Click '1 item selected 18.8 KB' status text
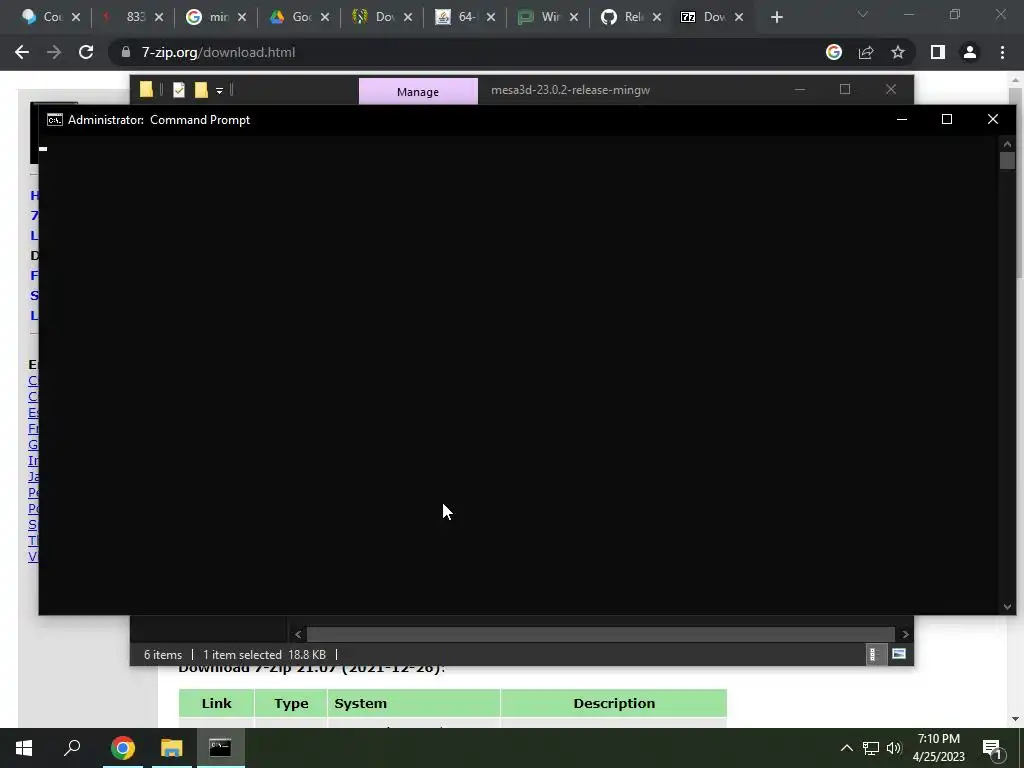This screenshot has width=1024, height=768. tap(264, 654)
